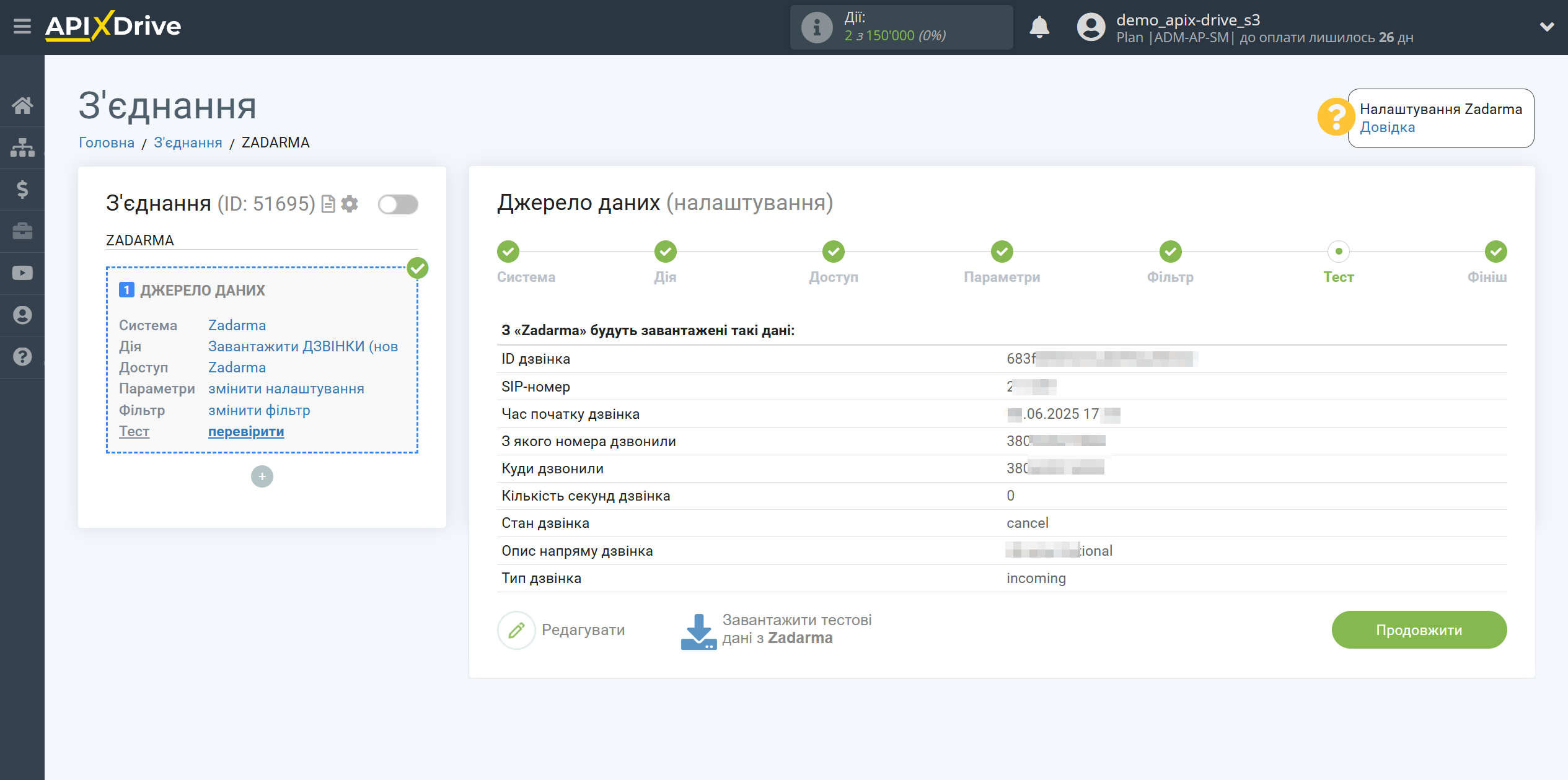Click the download test data icon
This screenshot has height=780, width=1568.
(698, 631)
